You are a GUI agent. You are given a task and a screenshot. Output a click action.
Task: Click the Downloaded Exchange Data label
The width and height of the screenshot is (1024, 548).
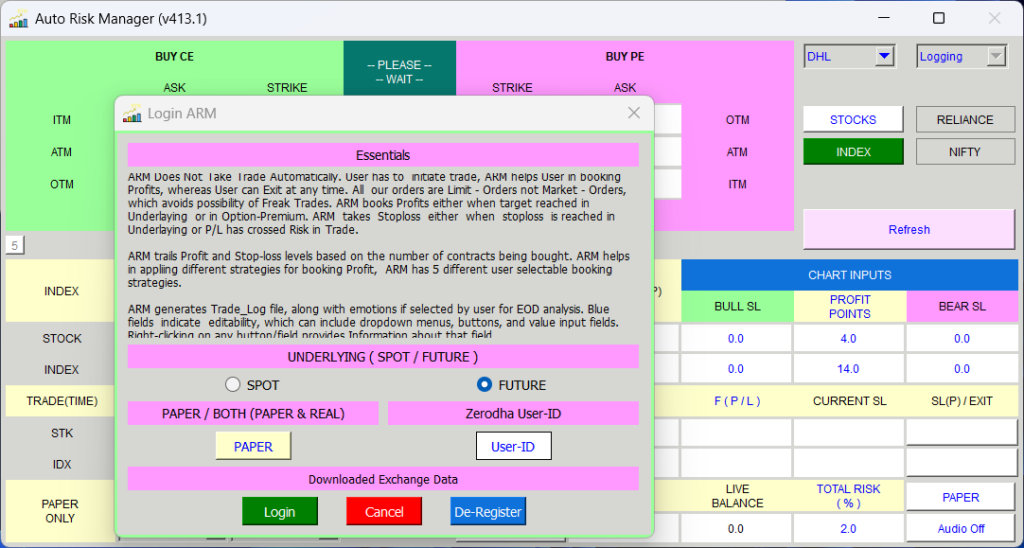[x=383, y=479]
